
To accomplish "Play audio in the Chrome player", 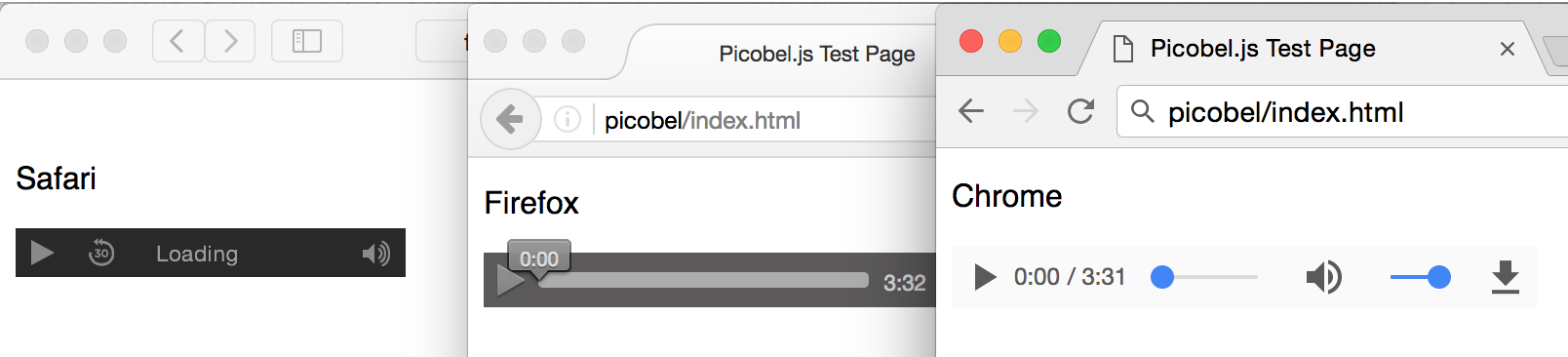I will [x=985, y=277].
